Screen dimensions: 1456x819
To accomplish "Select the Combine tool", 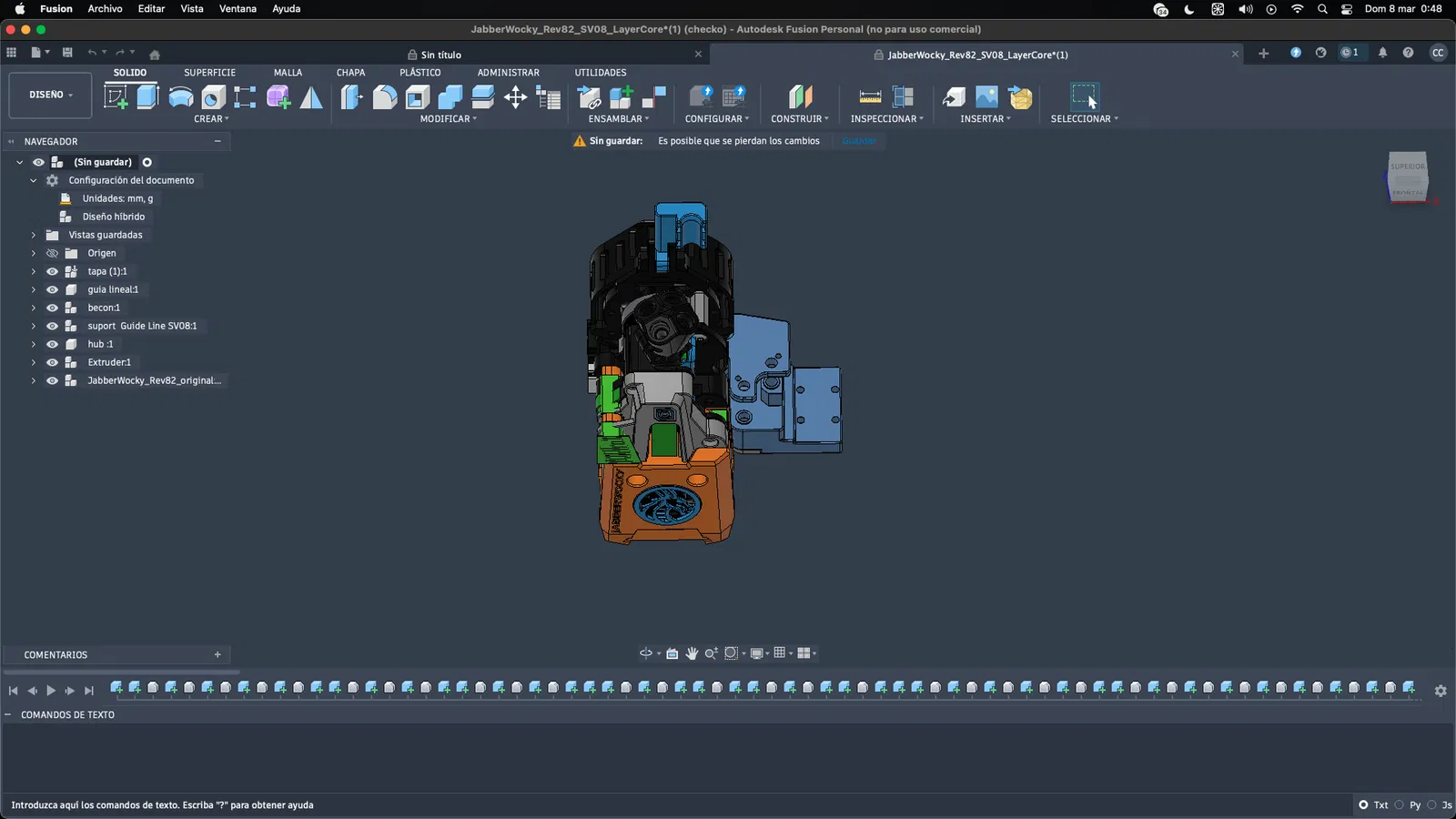I will click(450, 96).
